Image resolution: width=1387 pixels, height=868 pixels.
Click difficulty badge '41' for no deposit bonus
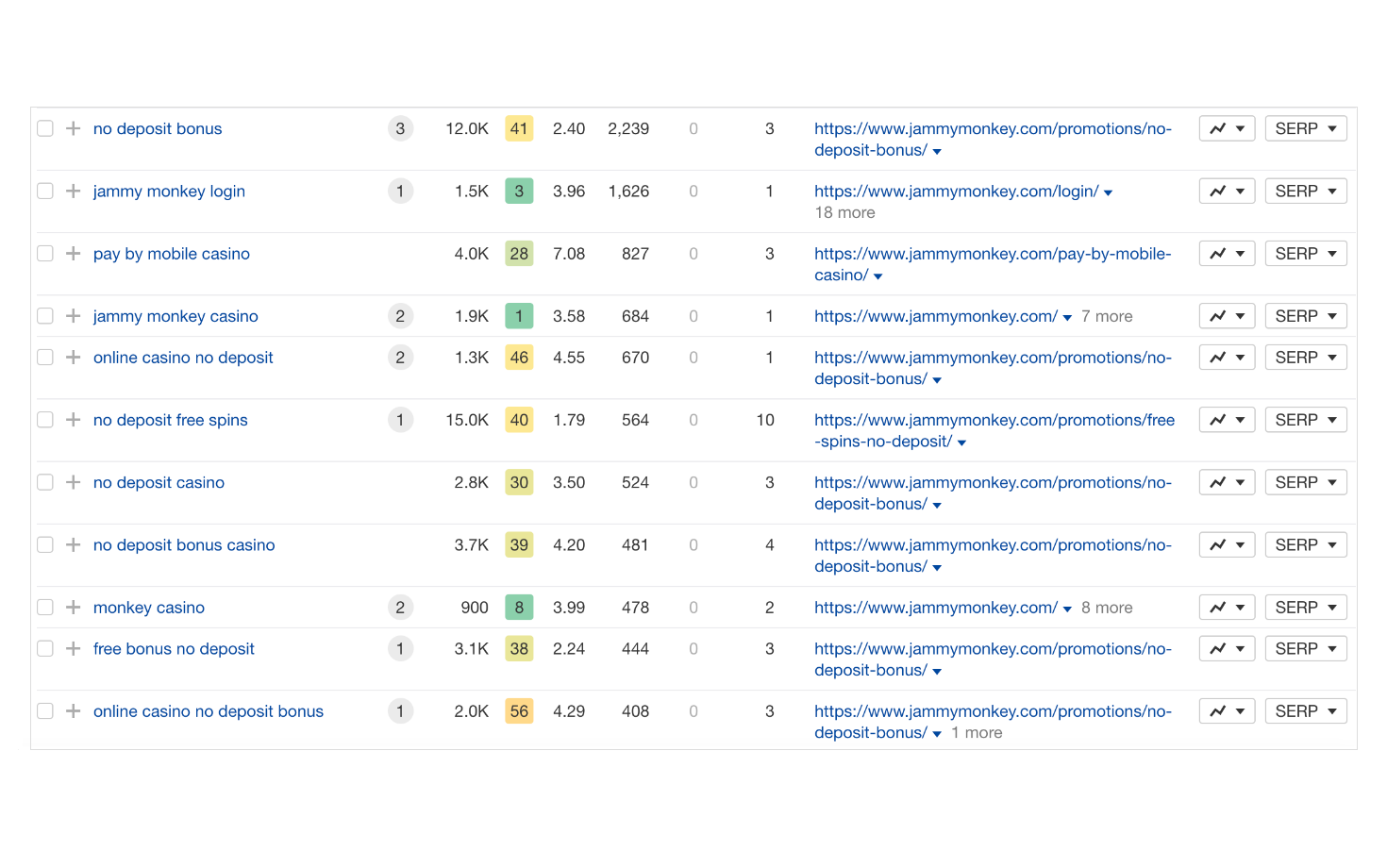click(519, 128)
